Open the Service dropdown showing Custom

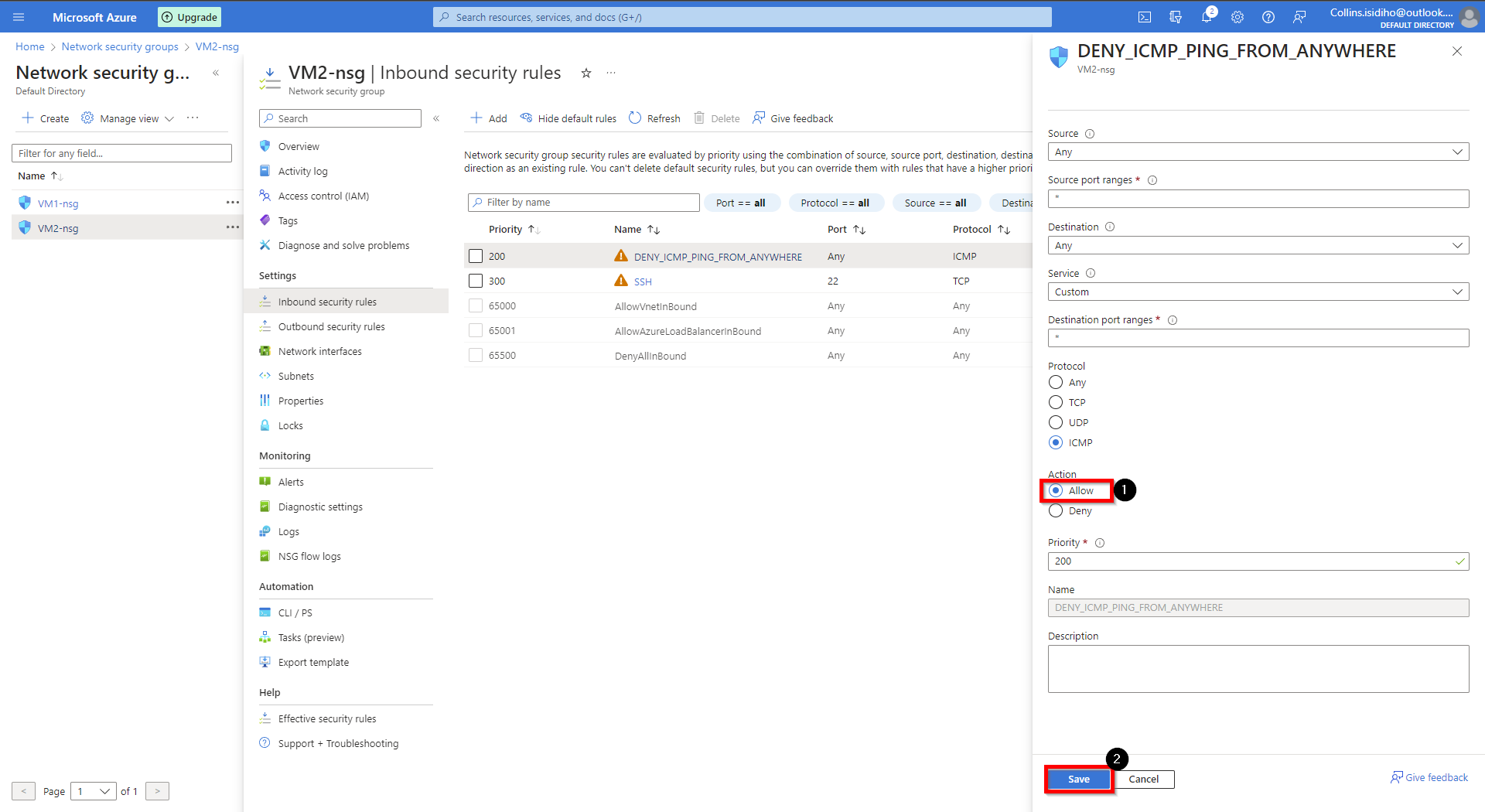(x=1258, y=292)
